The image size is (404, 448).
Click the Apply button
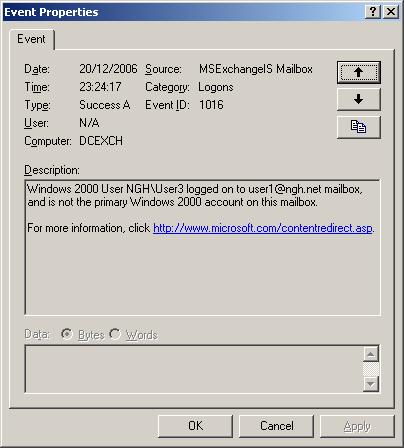coord(357,426)
